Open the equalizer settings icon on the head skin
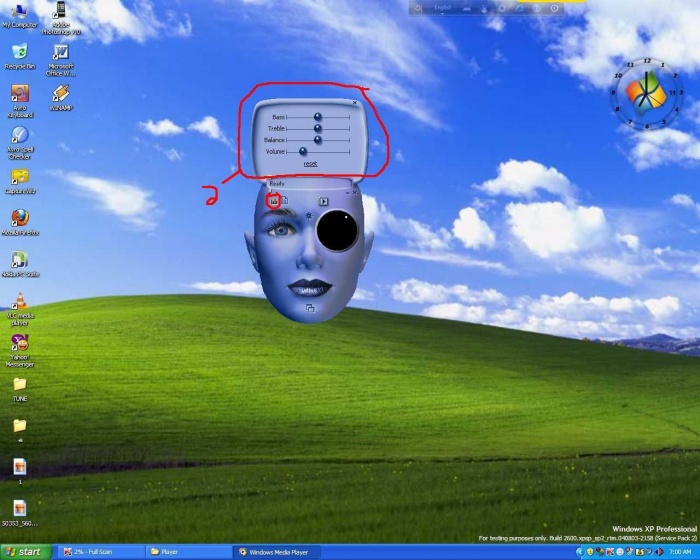 coord(274,201)
